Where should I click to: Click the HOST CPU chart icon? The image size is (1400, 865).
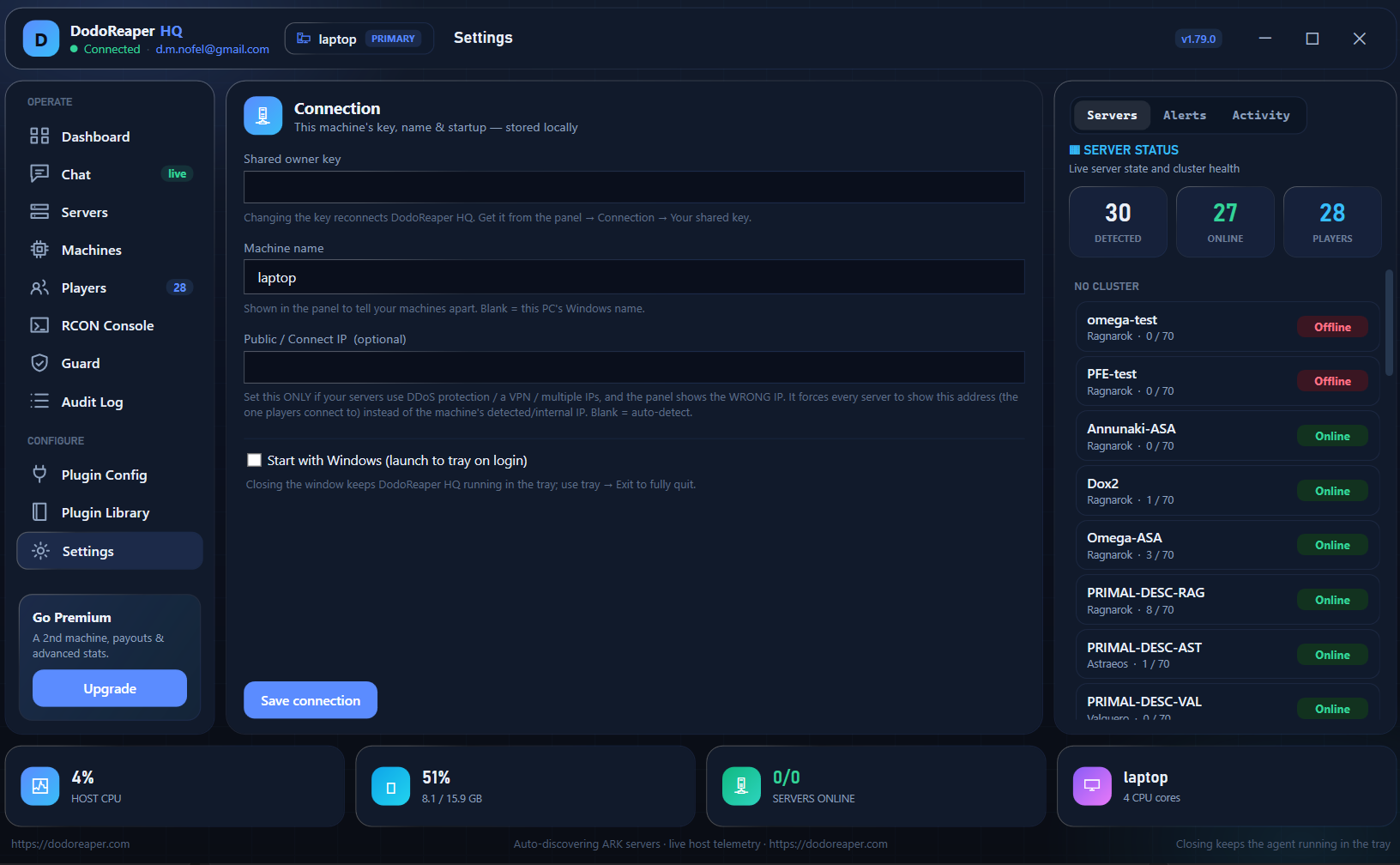[x=40, y=786]
